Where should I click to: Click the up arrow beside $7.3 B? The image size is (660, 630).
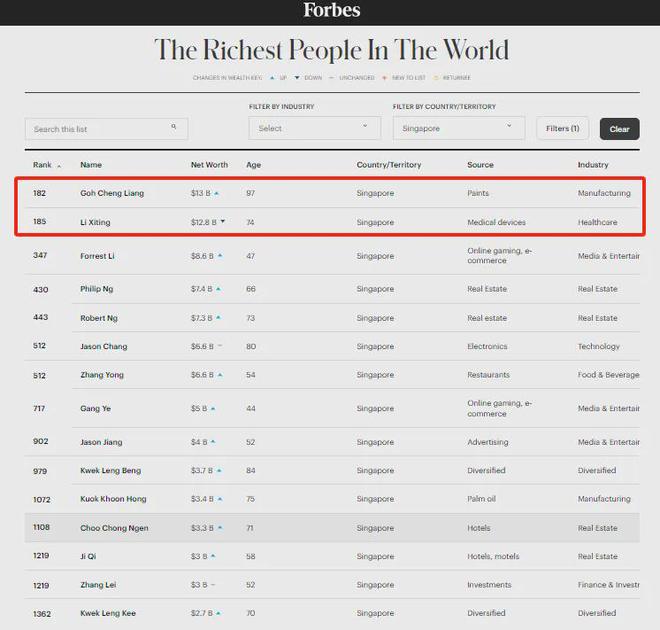(x=218, y=318)
